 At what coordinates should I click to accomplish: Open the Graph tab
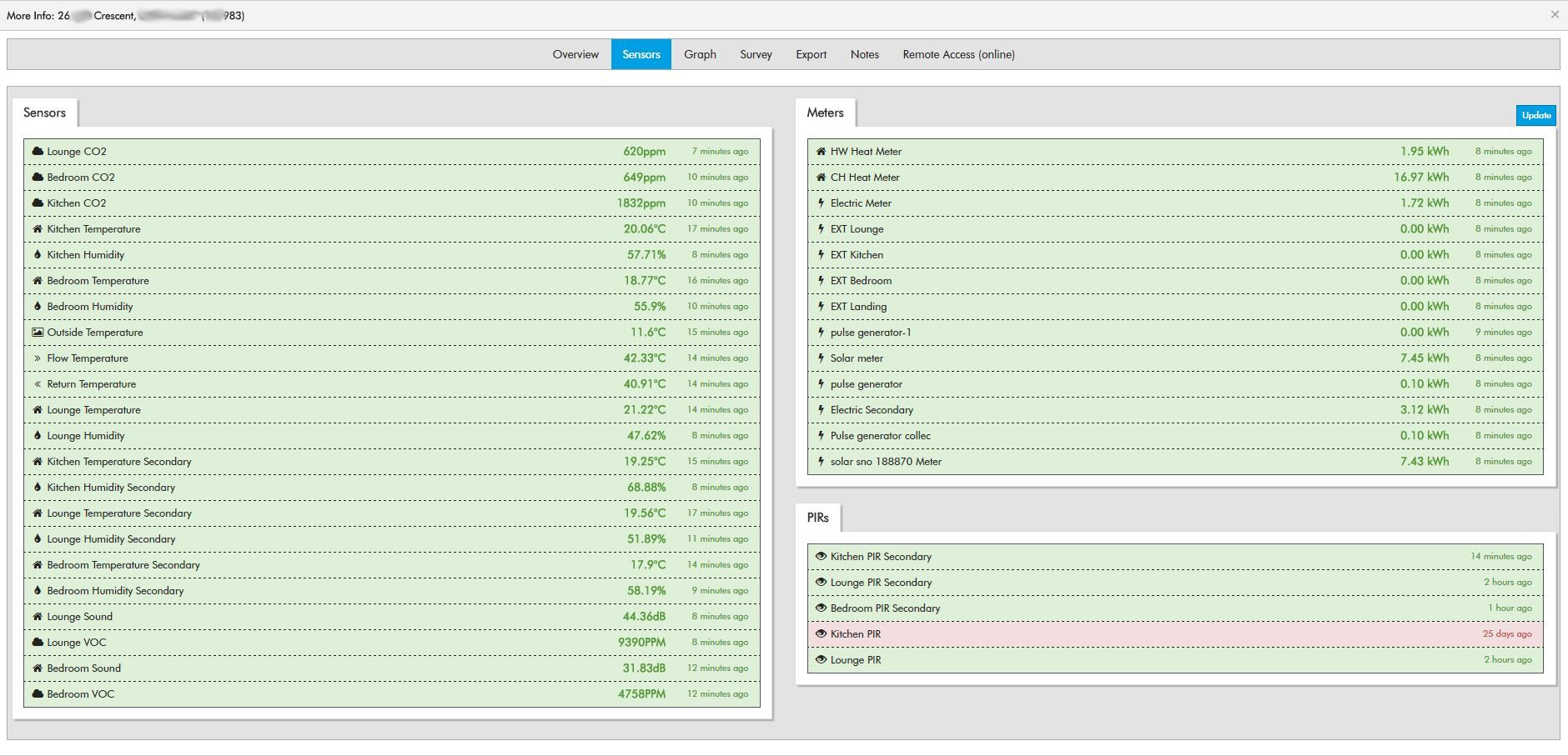700,54
